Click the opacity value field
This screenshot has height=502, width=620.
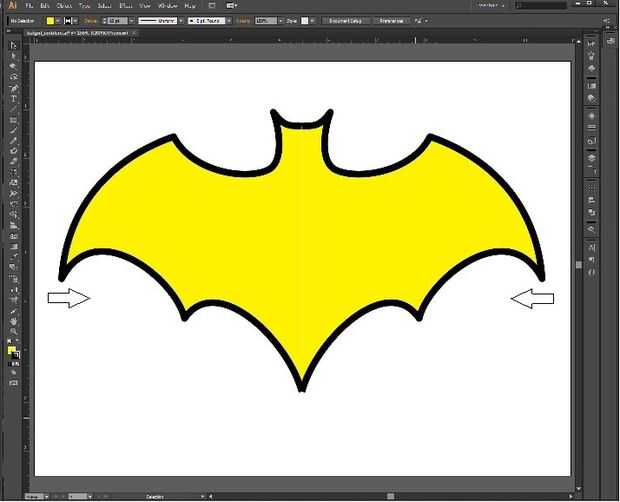(x=266, y=21)
